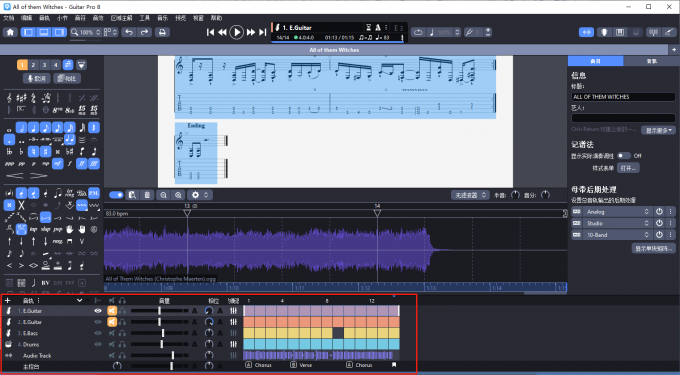This screenshot has height=375, width=680.
Task: Open the Studio mastering dropdown
Action: pyautogui.click(x=617, y=223)
